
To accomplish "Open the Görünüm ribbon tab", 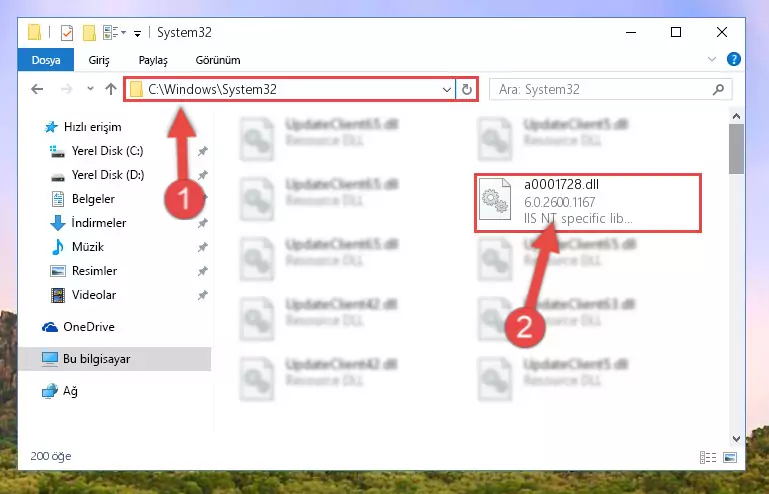I will 218,60.
